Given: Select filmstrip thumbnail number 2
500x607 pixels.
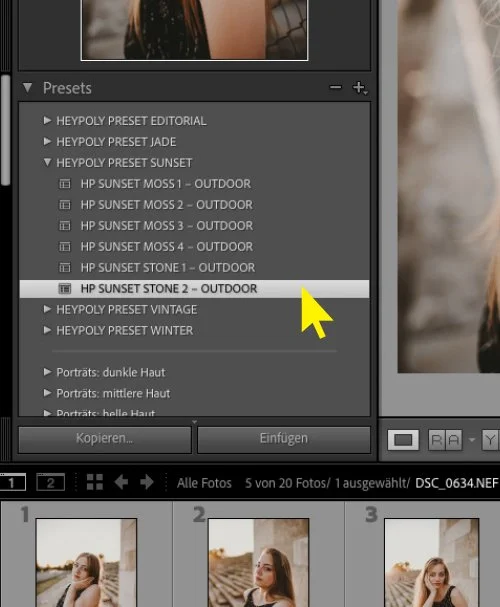Looking at the screenshot, I should 259,562.
